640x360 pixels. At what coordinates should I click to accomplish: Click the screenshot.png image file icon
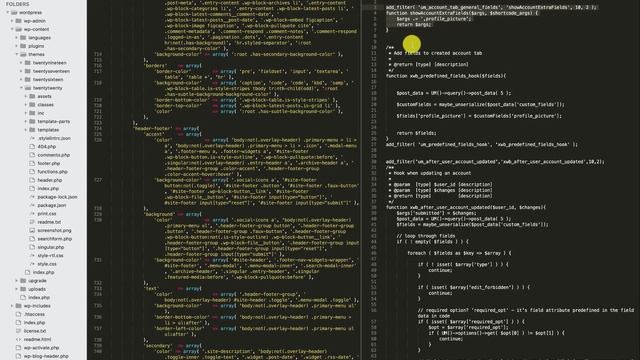point(32,230)
